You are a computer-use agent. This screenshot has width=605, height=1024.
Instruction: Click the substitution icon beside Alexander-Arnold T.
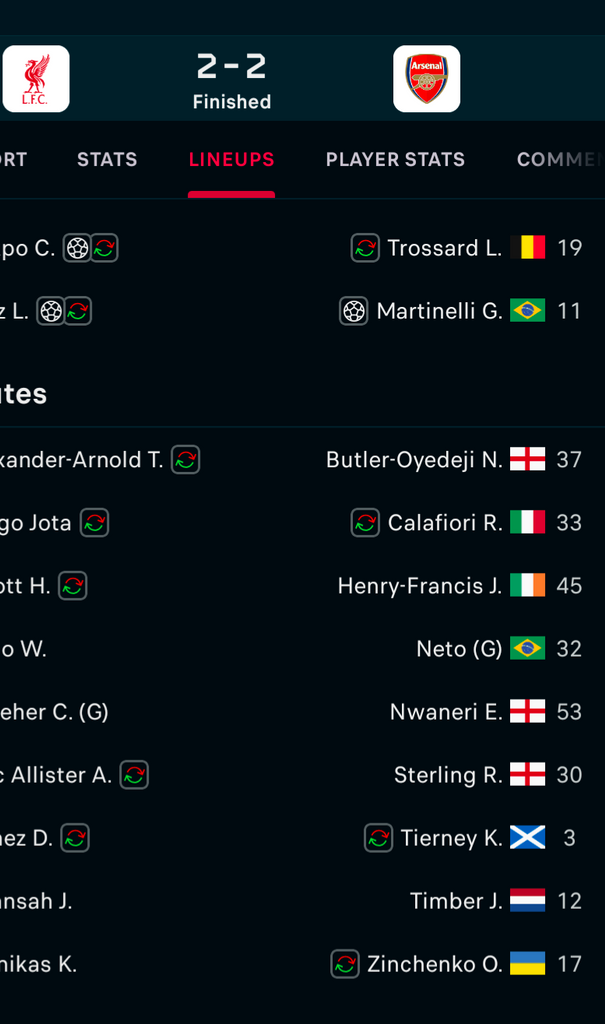pos(186,460)
